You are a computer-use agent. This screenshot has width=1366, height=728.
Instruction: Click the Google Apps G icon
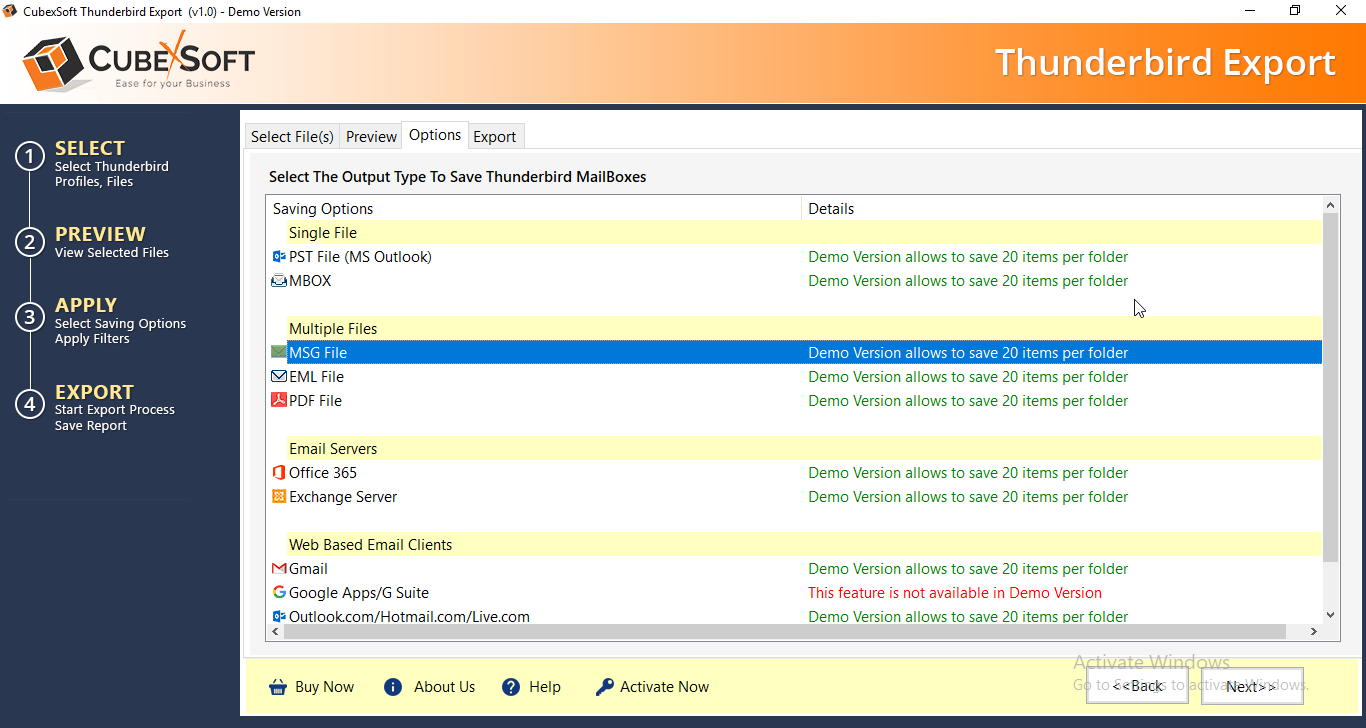pyautogui.click(x=279, y=593)
